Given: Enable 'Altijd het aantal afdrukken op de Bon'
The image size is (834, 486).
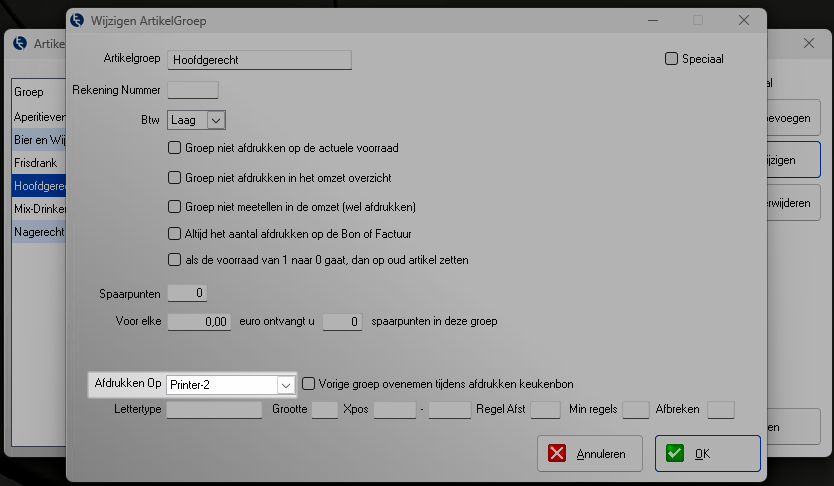Looking at the screenshot, I should click(175, 234).
